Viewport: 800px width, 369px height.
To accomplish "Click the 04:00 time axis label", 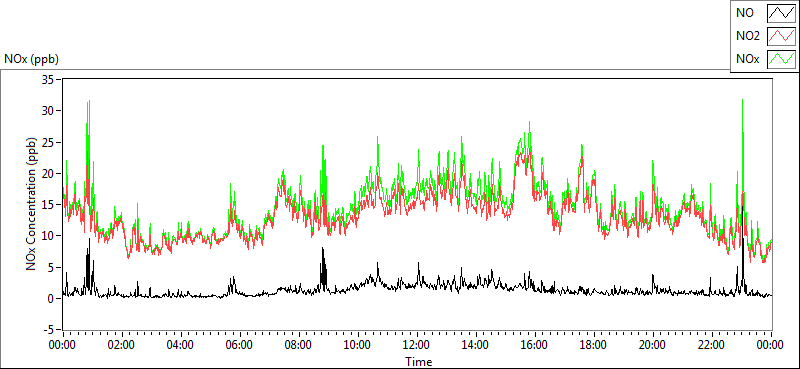I will pyautogui.click(x=181, y=345).
